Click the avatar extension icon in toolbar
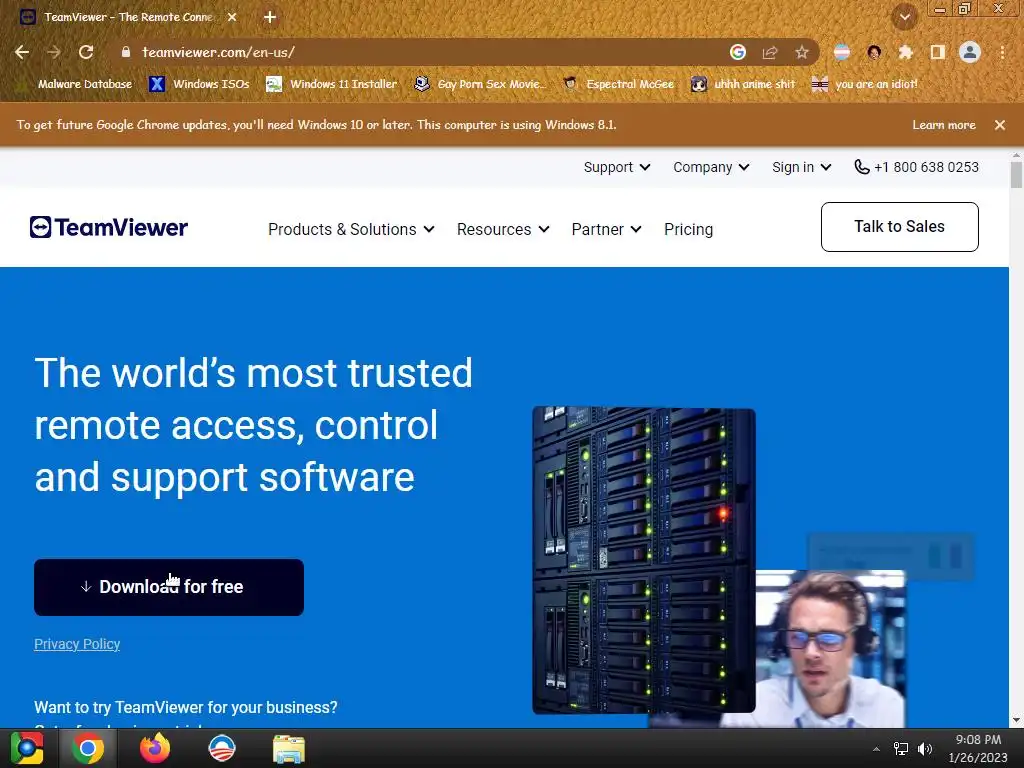1024x768 pixels. pyautogui.click(x=874, y=52)
